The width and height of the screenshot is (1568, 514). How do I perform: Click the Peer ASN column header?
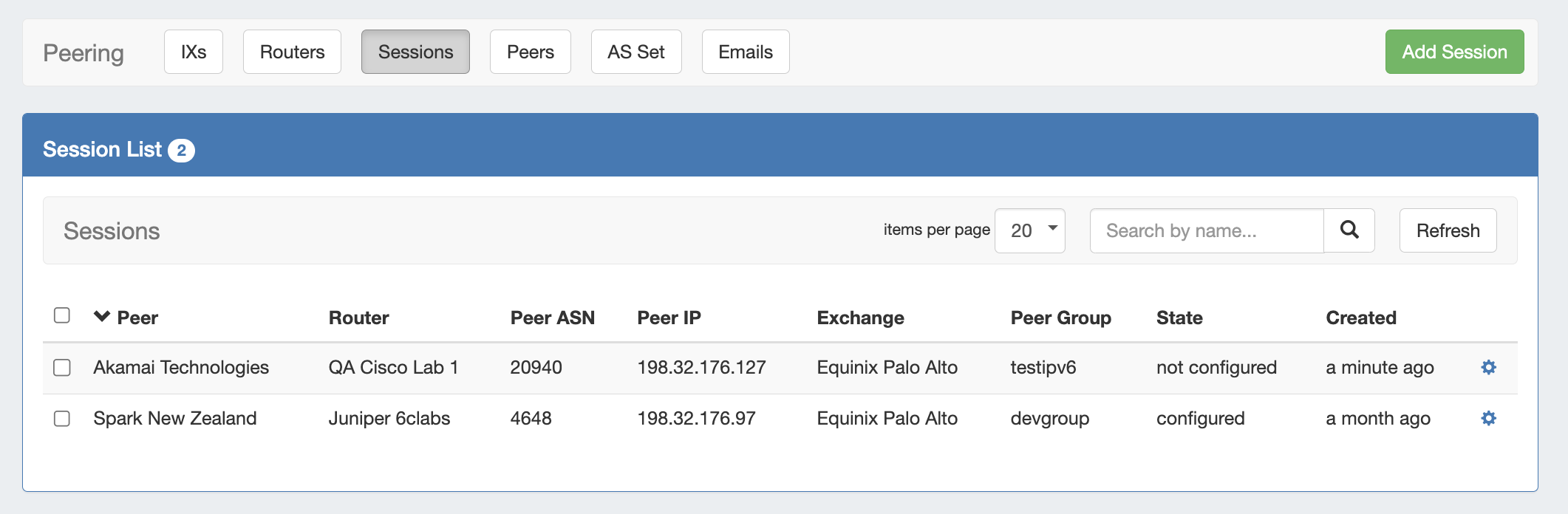[552, 318]
